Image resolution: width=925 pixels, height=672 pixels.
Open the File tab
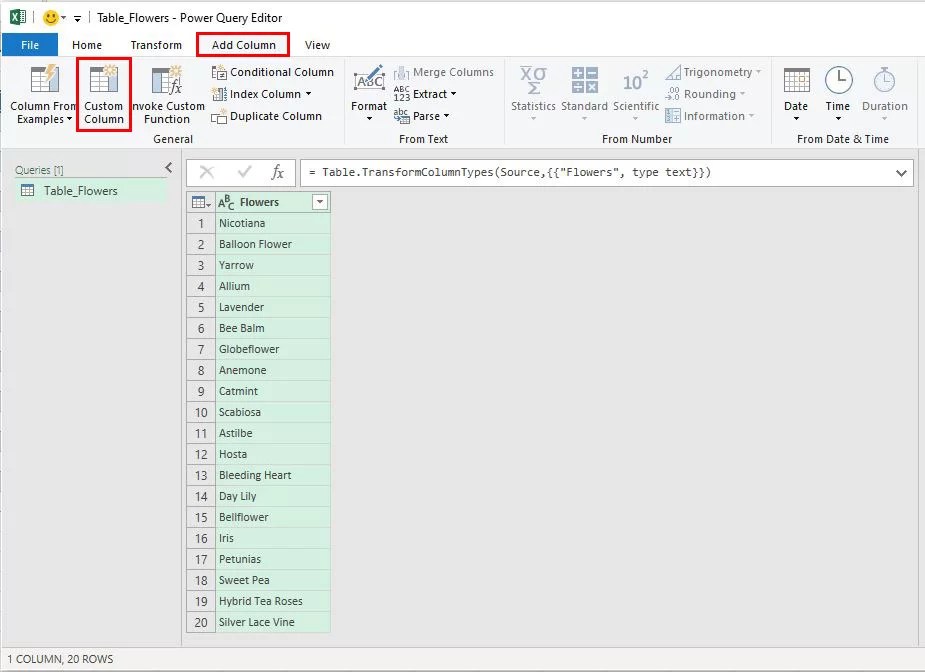[30, 45]
